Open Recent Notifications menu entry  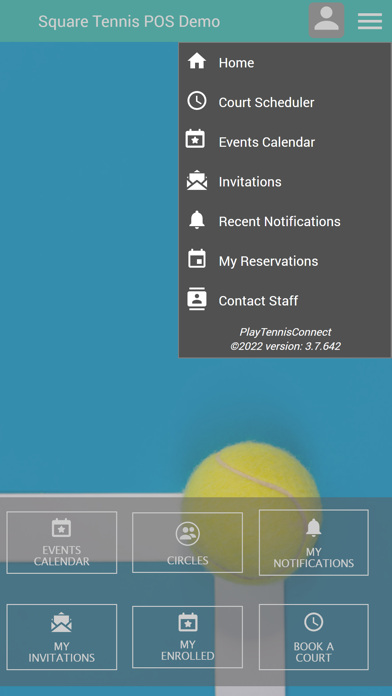tap(285, 221)
